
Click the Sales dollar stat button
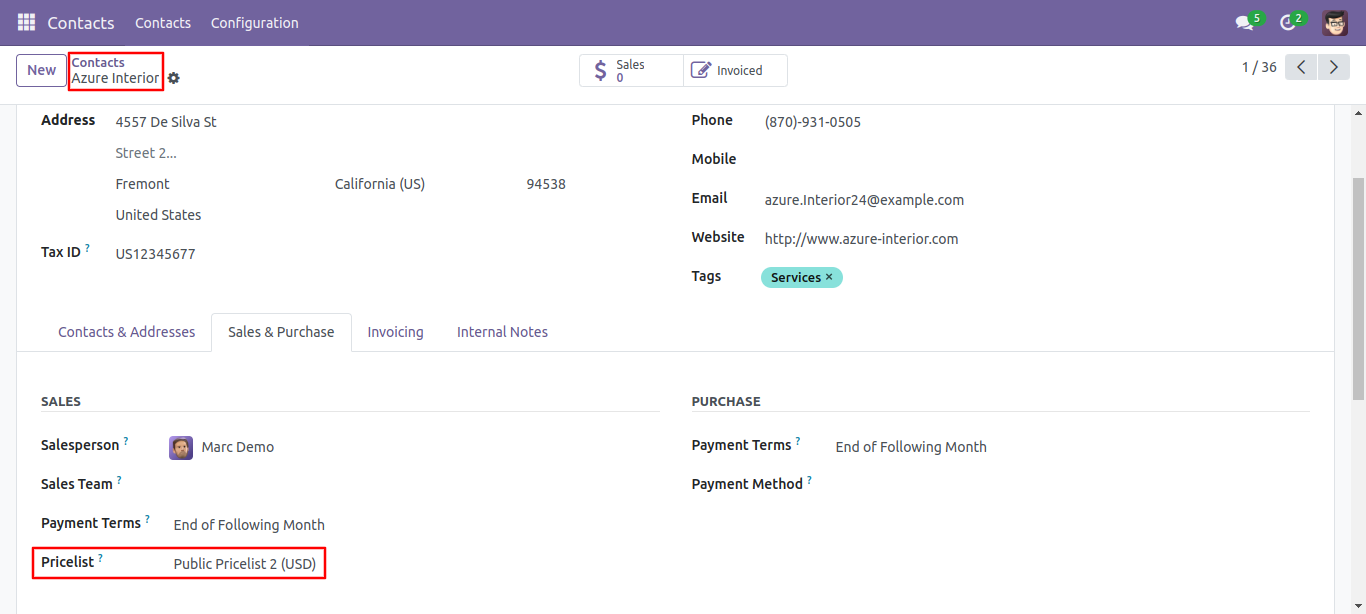coord(631,71)
